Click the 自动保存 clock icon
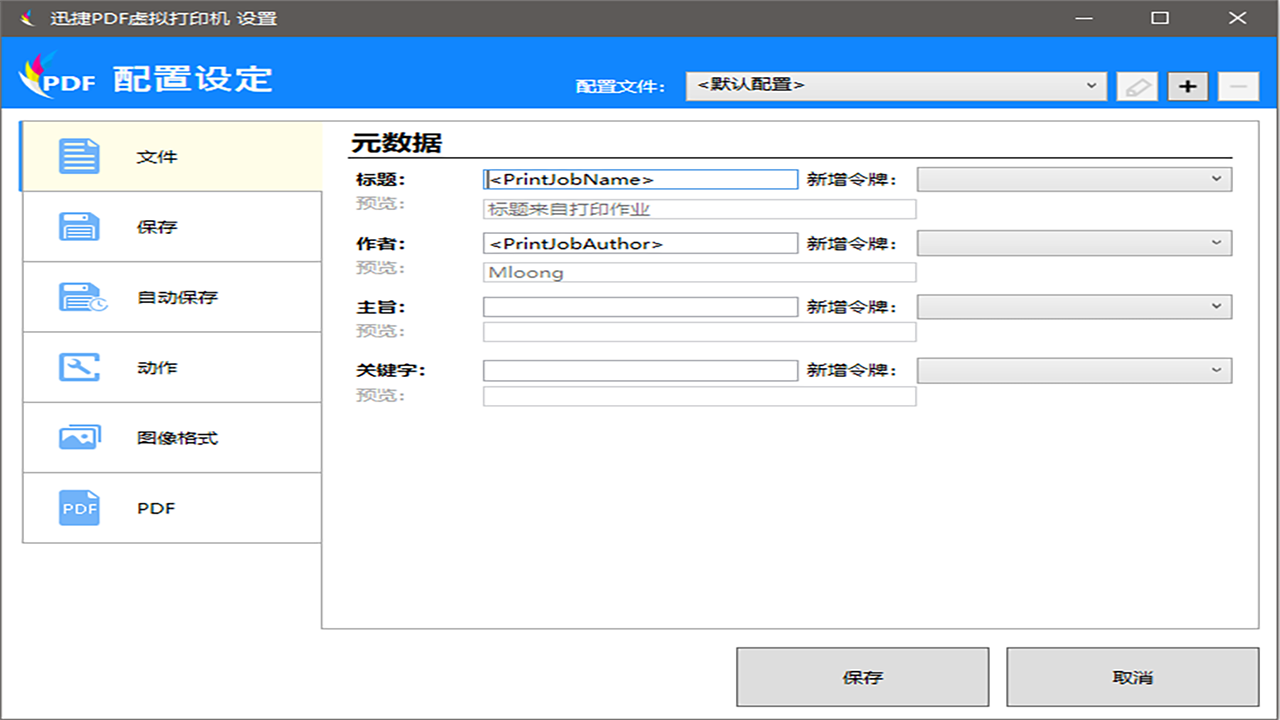The image size is (1280, 720). (79, 296)
